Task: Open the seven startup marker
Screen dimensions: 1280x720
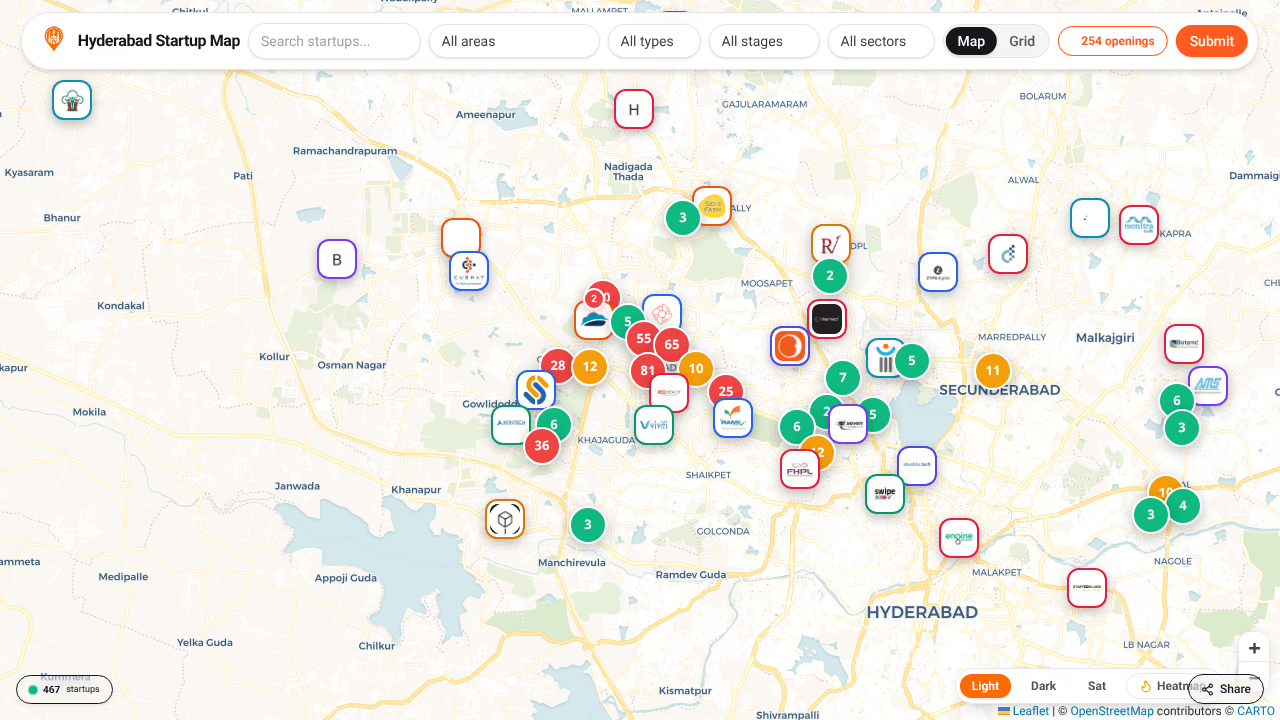Action: [848, 424]
